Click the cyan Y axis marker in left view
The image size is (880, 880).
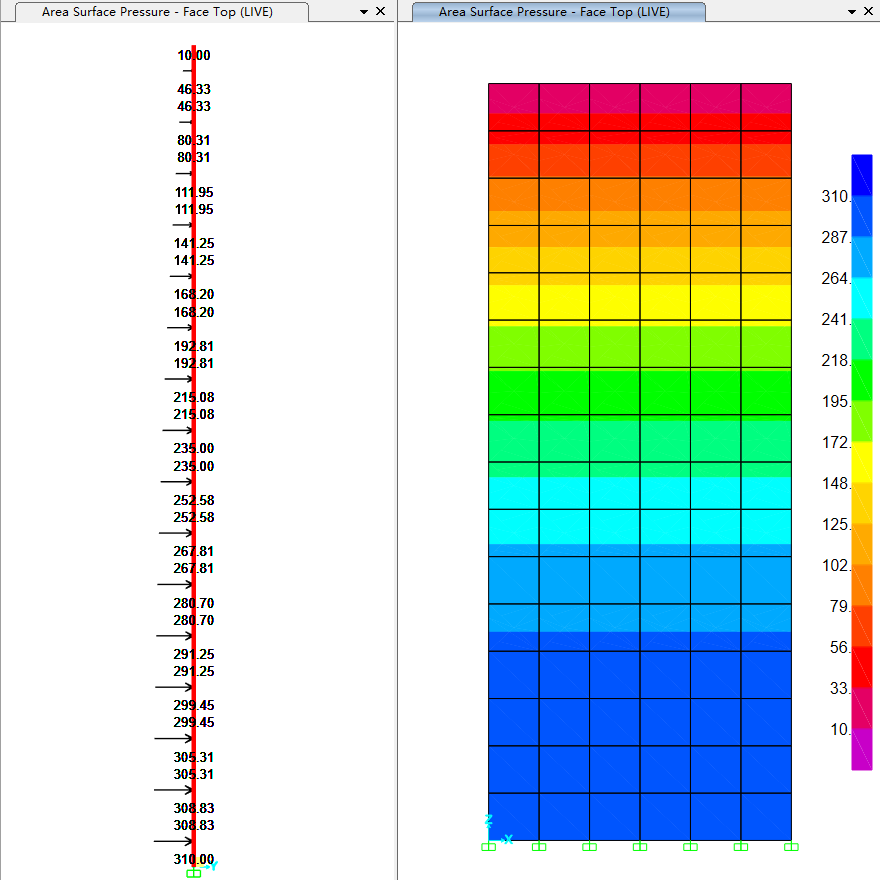click(x=213, y=866)
